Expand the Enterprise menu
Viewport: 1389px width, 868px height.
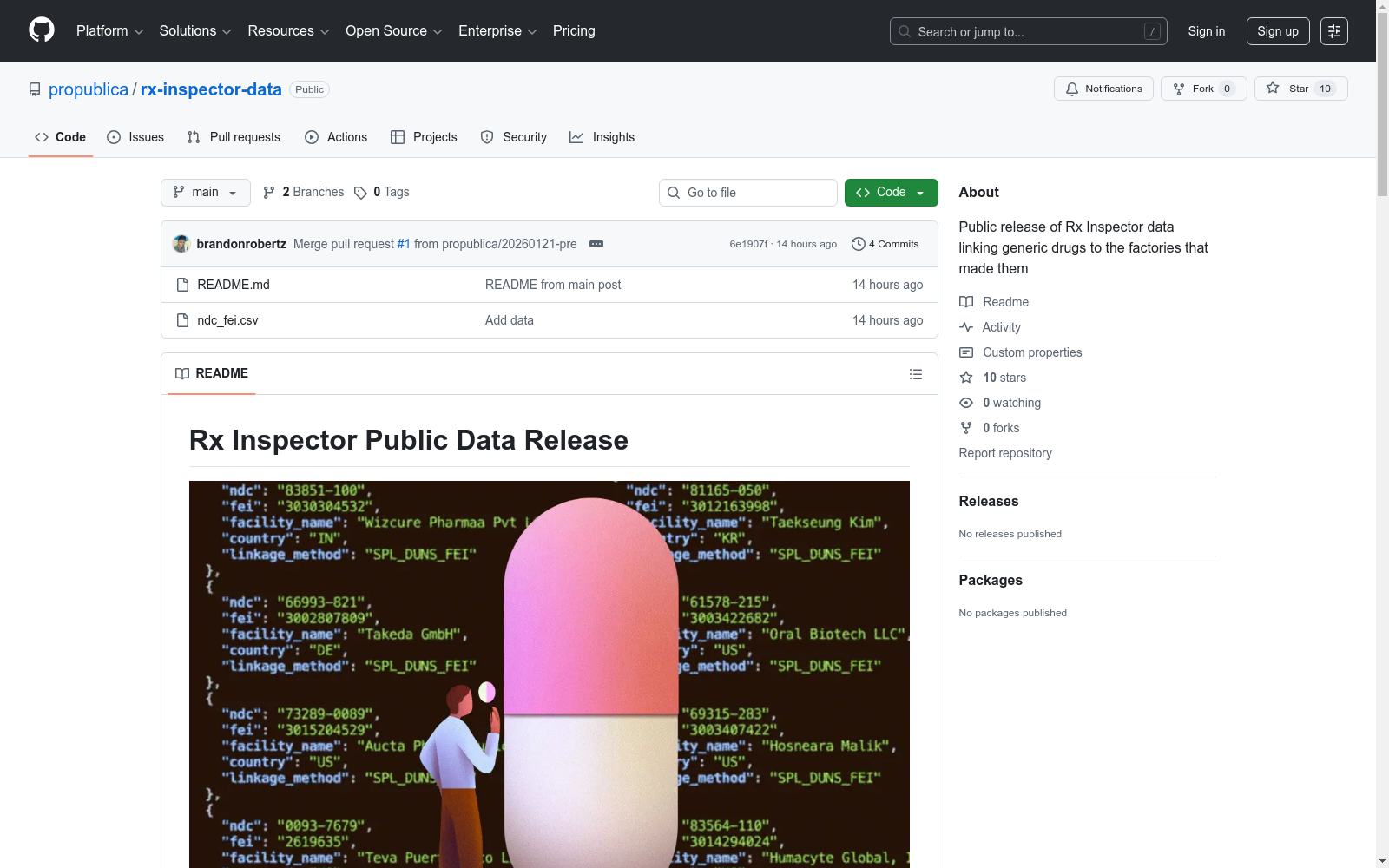click(x=498, y=31)
